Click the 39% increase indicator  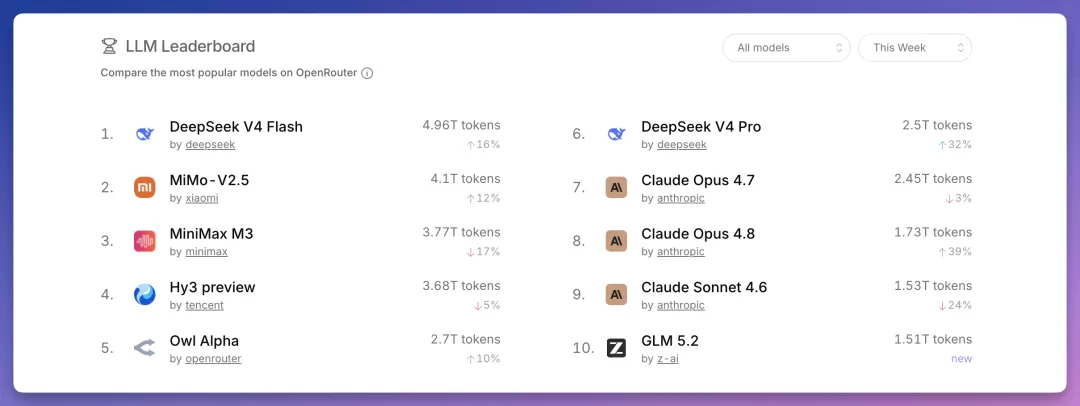(955, 252)
